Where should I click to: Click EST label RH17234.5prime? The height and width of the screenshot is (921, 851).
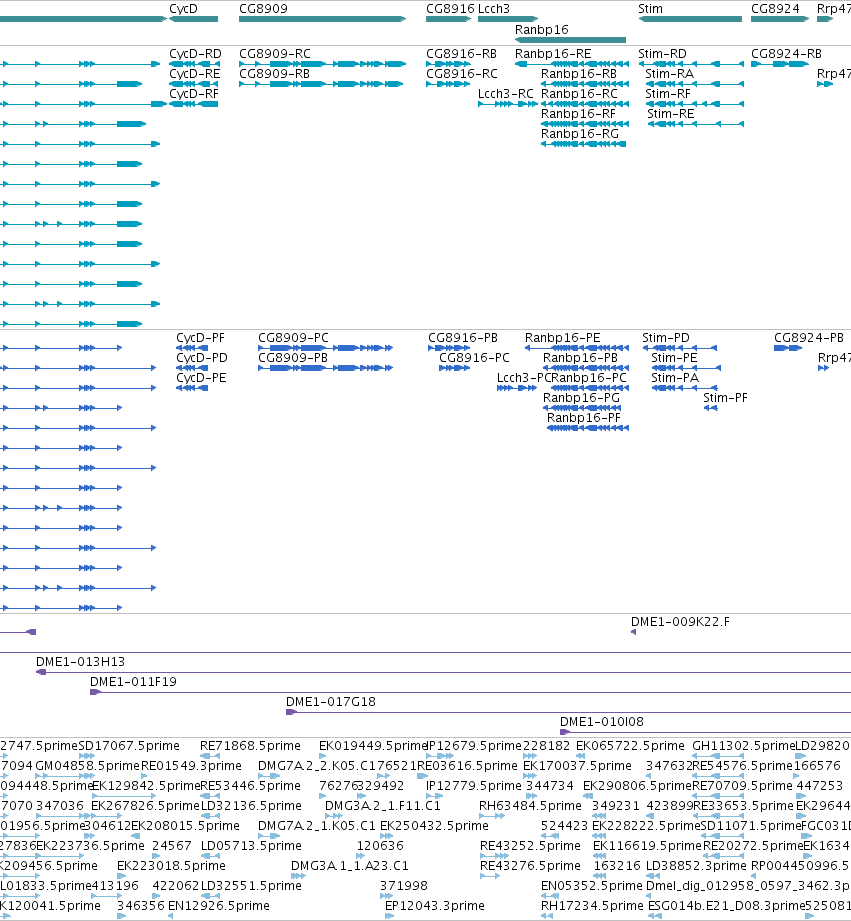click(592, 905)
